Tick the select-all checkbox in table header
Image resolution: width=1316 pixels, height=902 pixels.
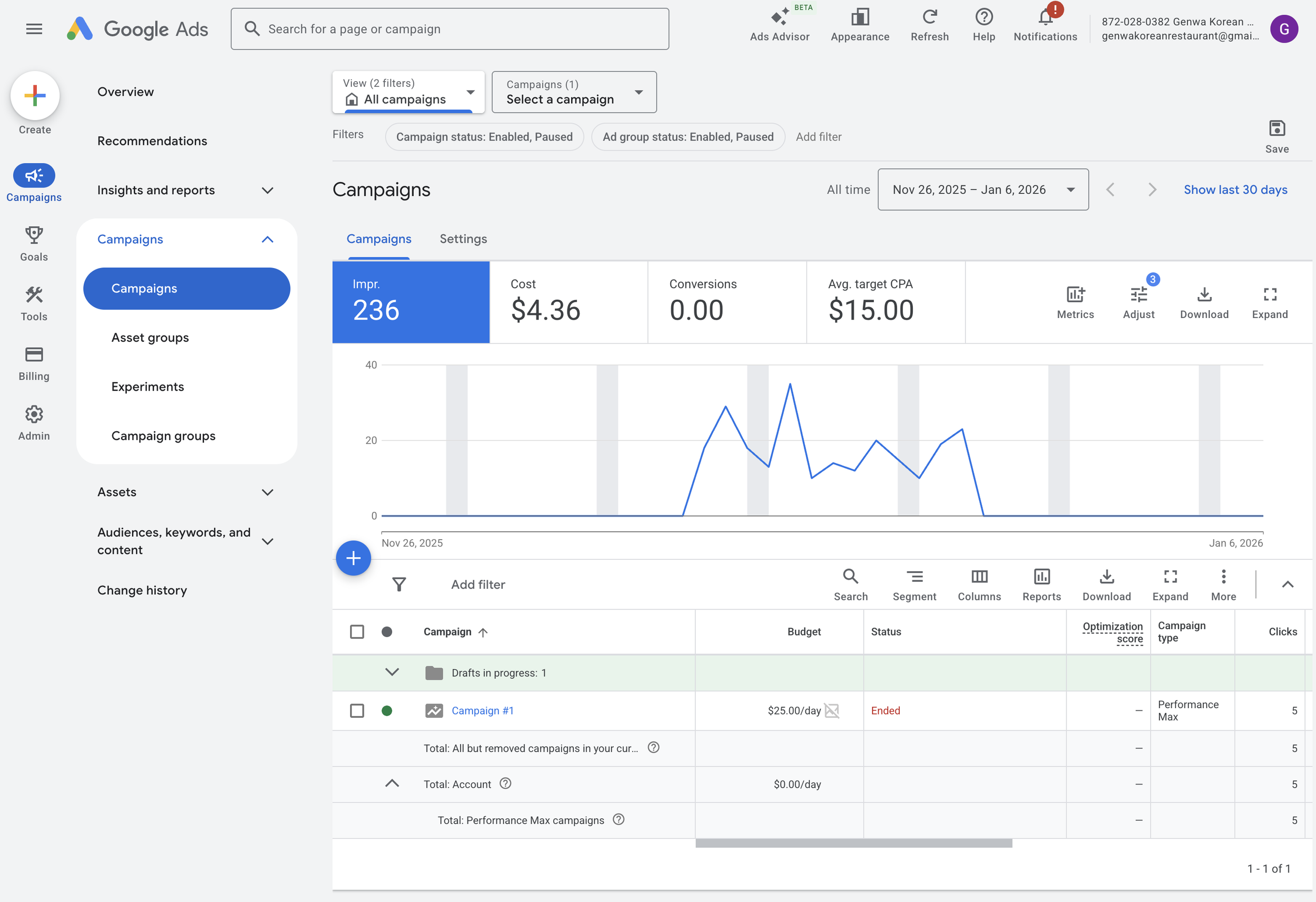click(x=357, y=632)
